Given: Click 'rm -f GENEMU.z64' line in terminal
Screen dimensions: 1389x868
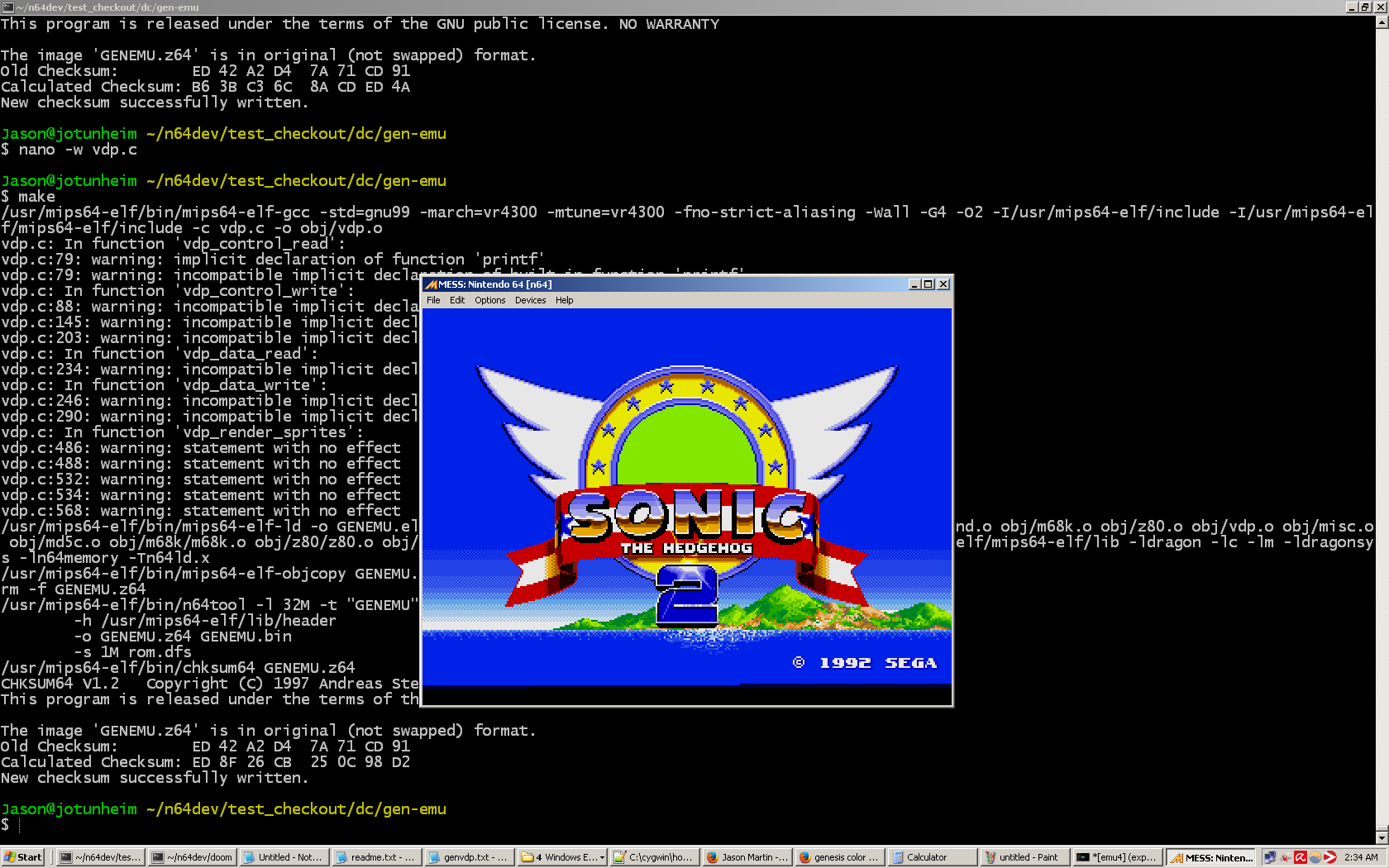Looking at the screenshot, I should coord(73,589).
